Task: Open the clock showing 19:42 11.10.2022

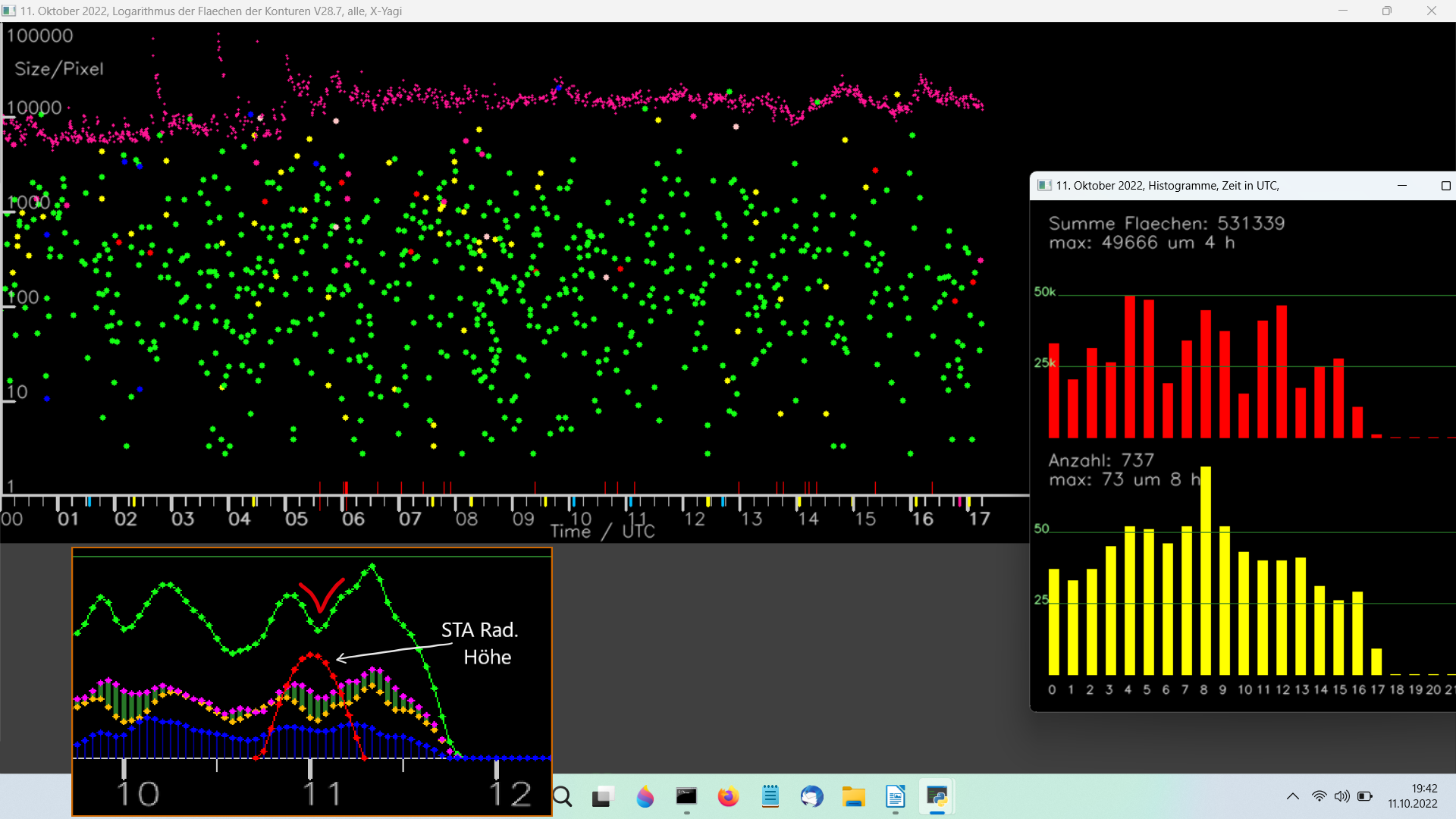Action: (1413, 796)
